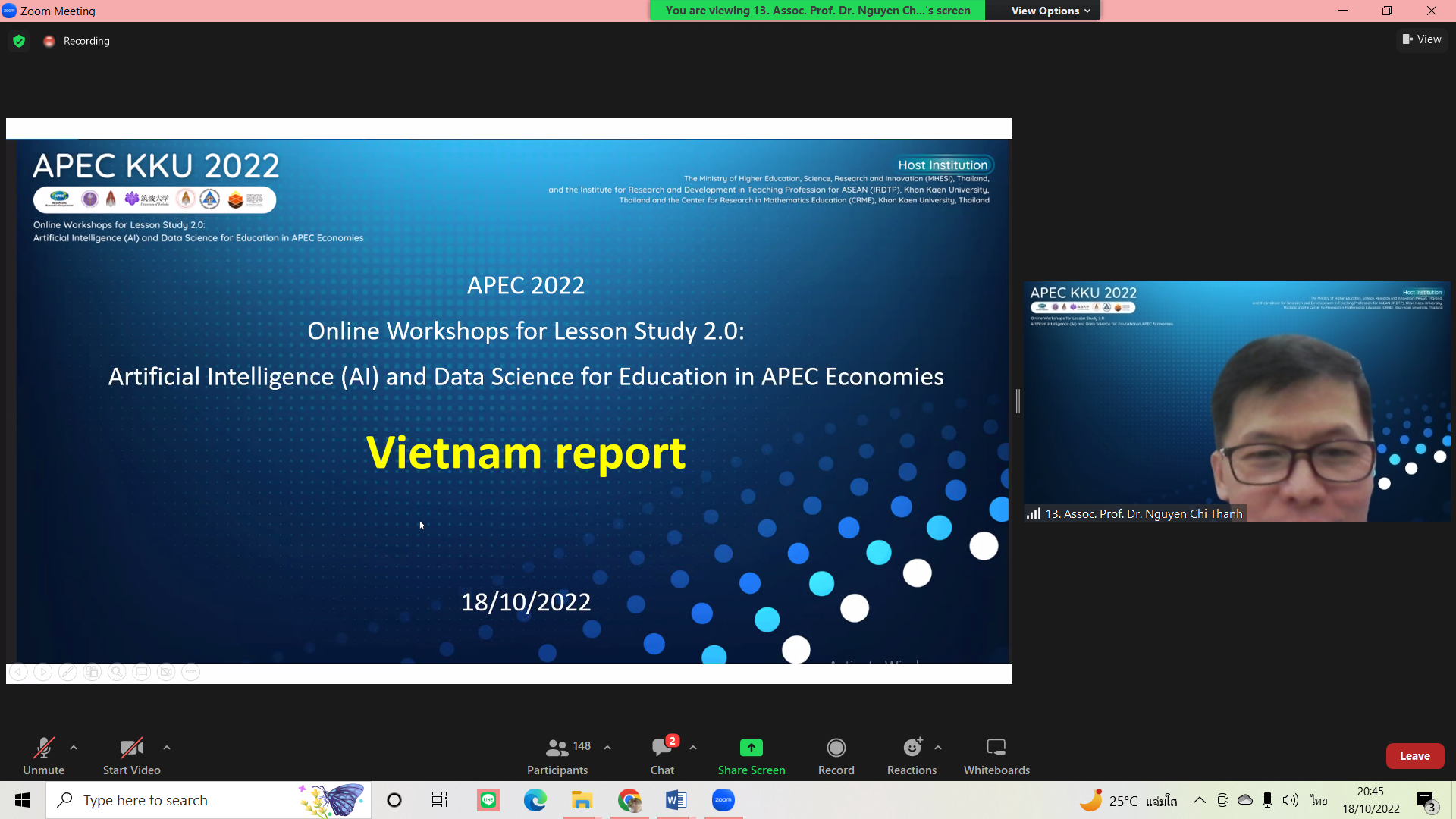Click the divider handle between the shared screen and video
Screen dimensions: 1456x819
1018,401
